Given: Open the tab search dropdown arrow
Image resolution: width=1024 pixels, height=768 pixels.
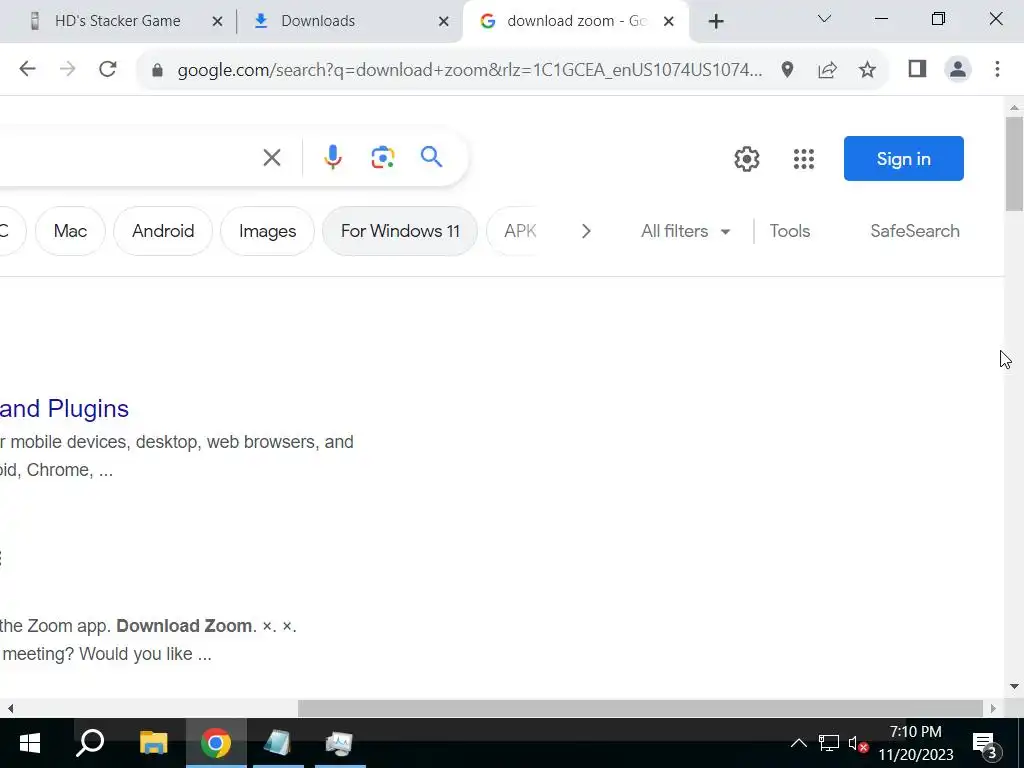Looking at the screenshot, I should (x=824, y=19).
